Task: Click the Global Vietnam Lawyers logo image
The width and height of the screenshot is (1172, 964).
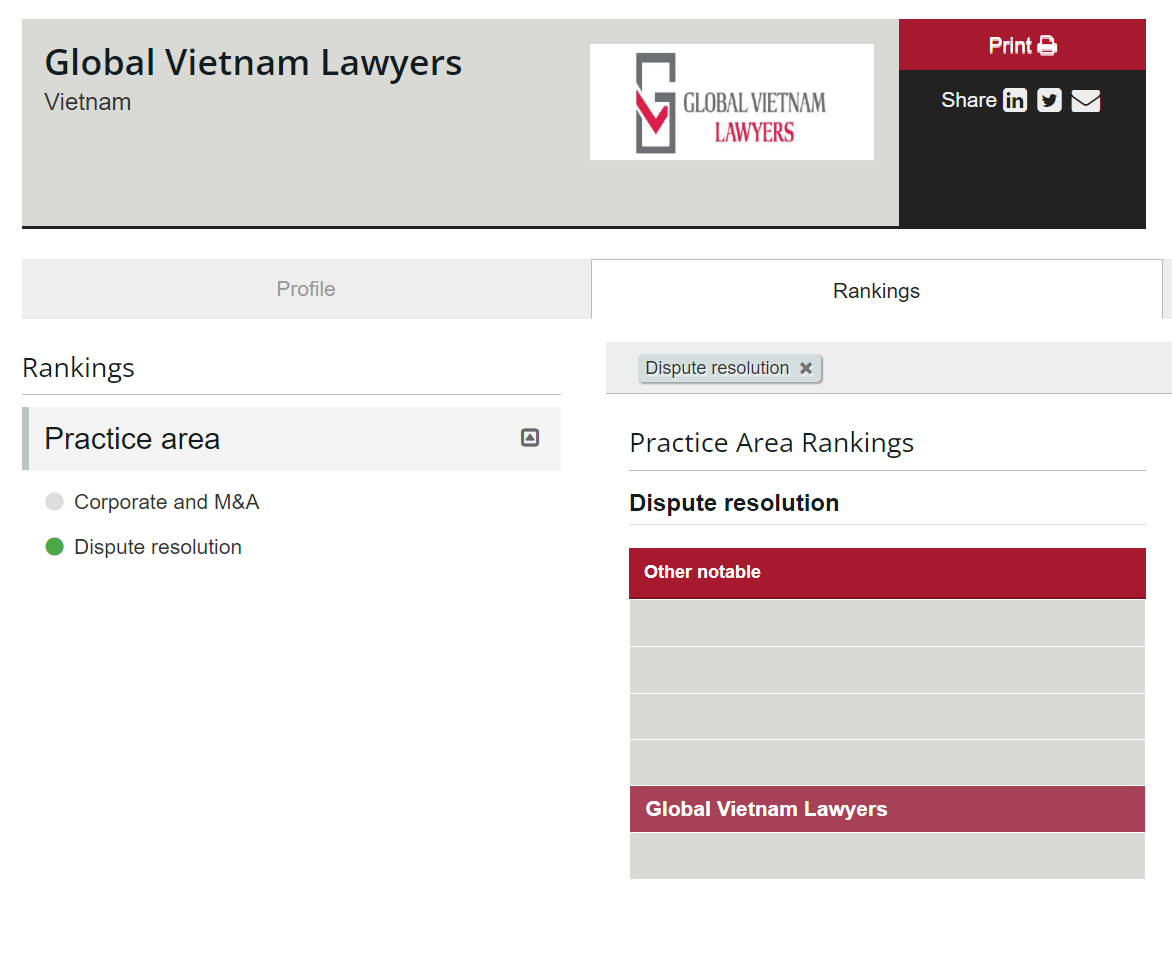Action: pos(732,102)
